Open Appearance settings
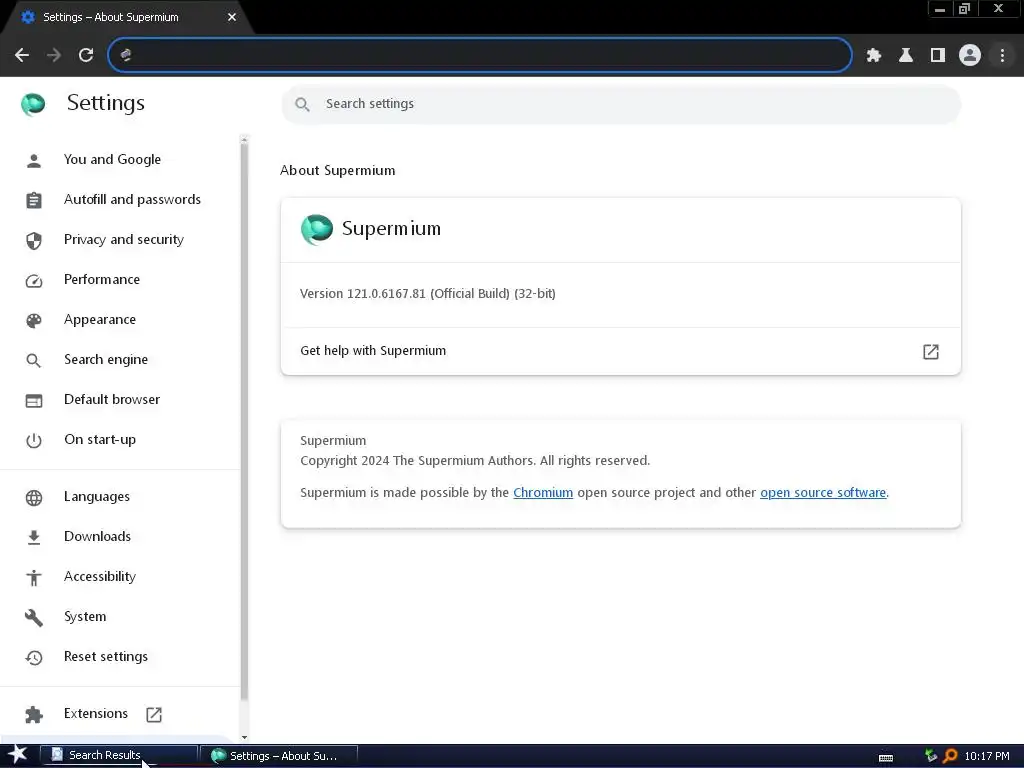 100,319
